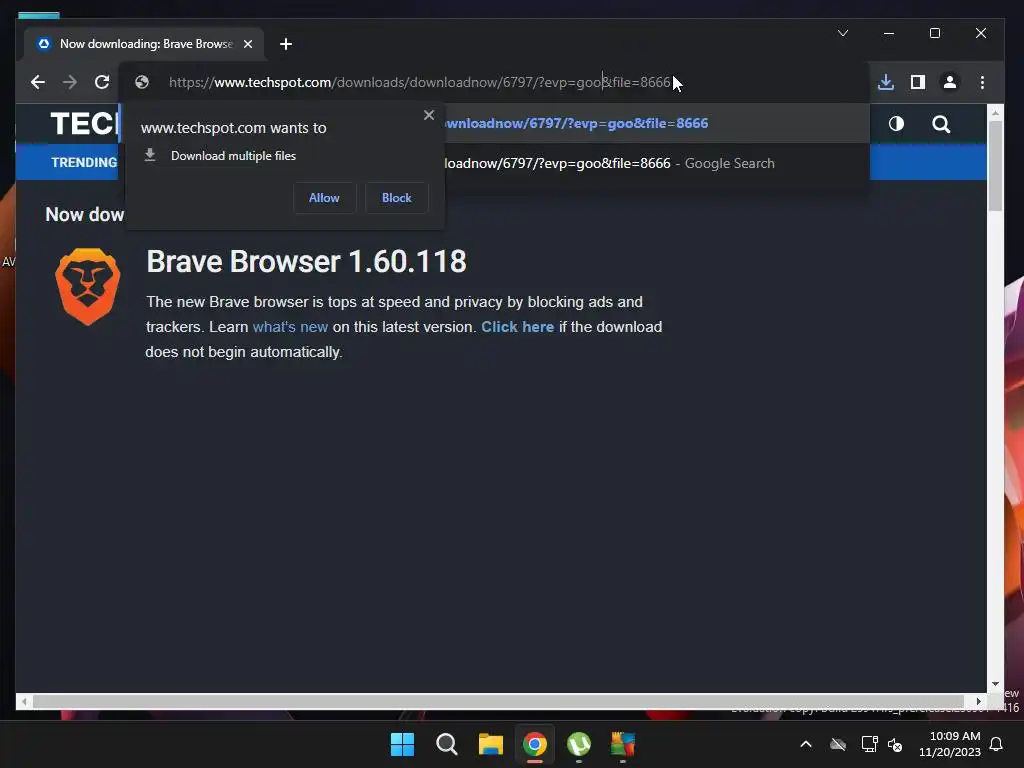Click vertical scrollbar up arrow
1024x768 pixels.
(995, 113)
